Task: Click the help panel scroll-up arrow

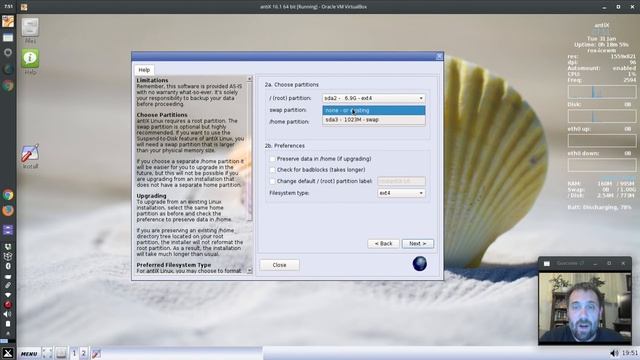Action: tap(249, 79)
